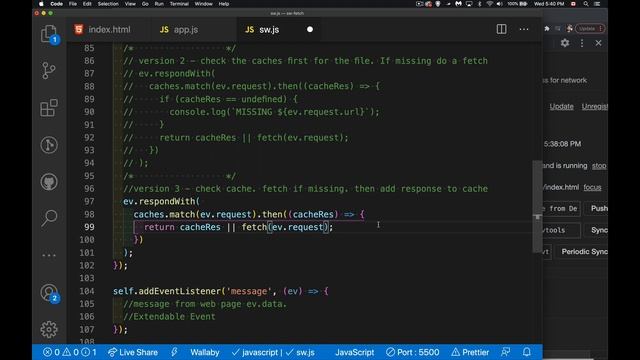The image size is (640, 360).
Task: Open the Terminal menu
Action: coord(179,4)
